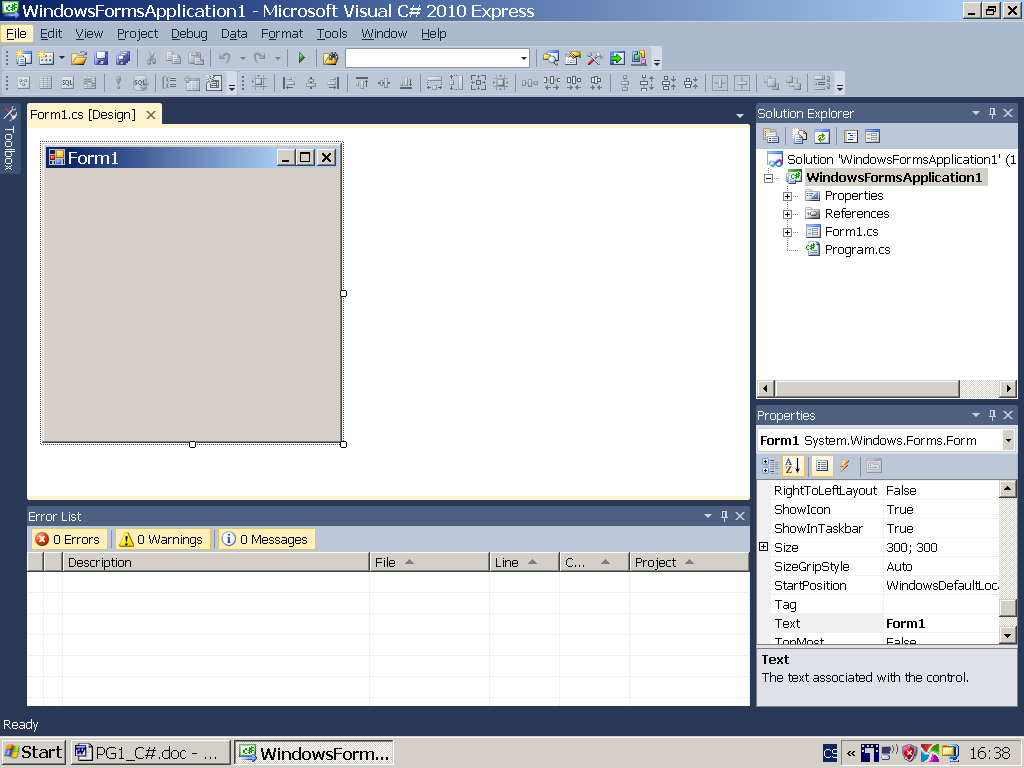The width and height of the screenshot is (1024, 768).
Task: Open the Format menu
Action: tap(282, 34)
